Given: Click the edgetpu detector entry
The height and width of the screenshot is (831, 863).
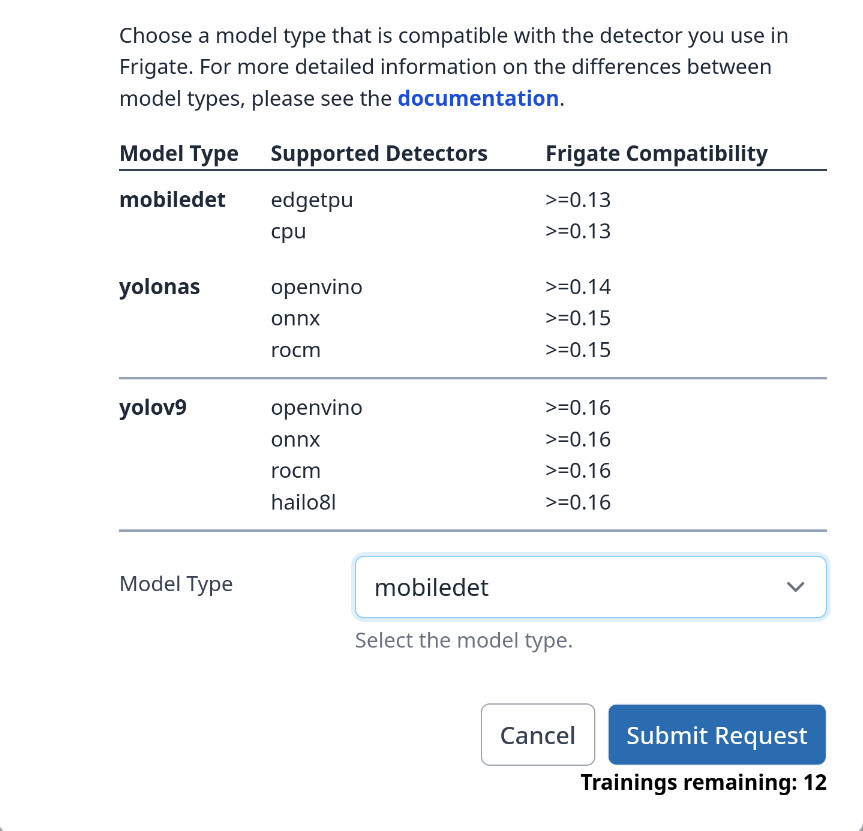Looking at the screenshot, I should [x=312, y=200].
